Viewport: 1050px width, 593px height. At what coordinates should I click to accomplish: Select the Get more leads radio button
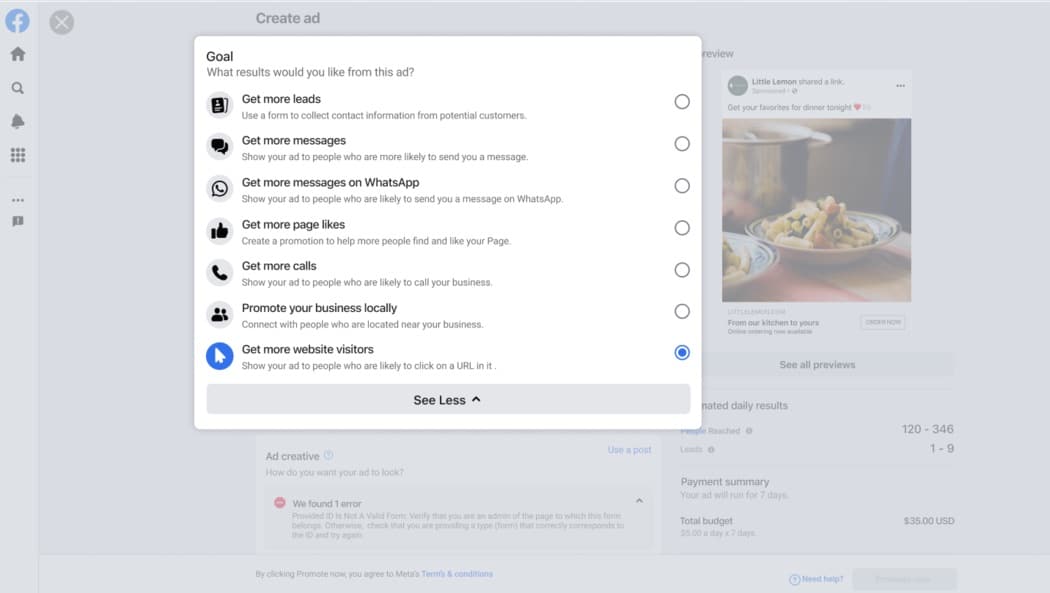pyautogui.click(x=682, y=102)
